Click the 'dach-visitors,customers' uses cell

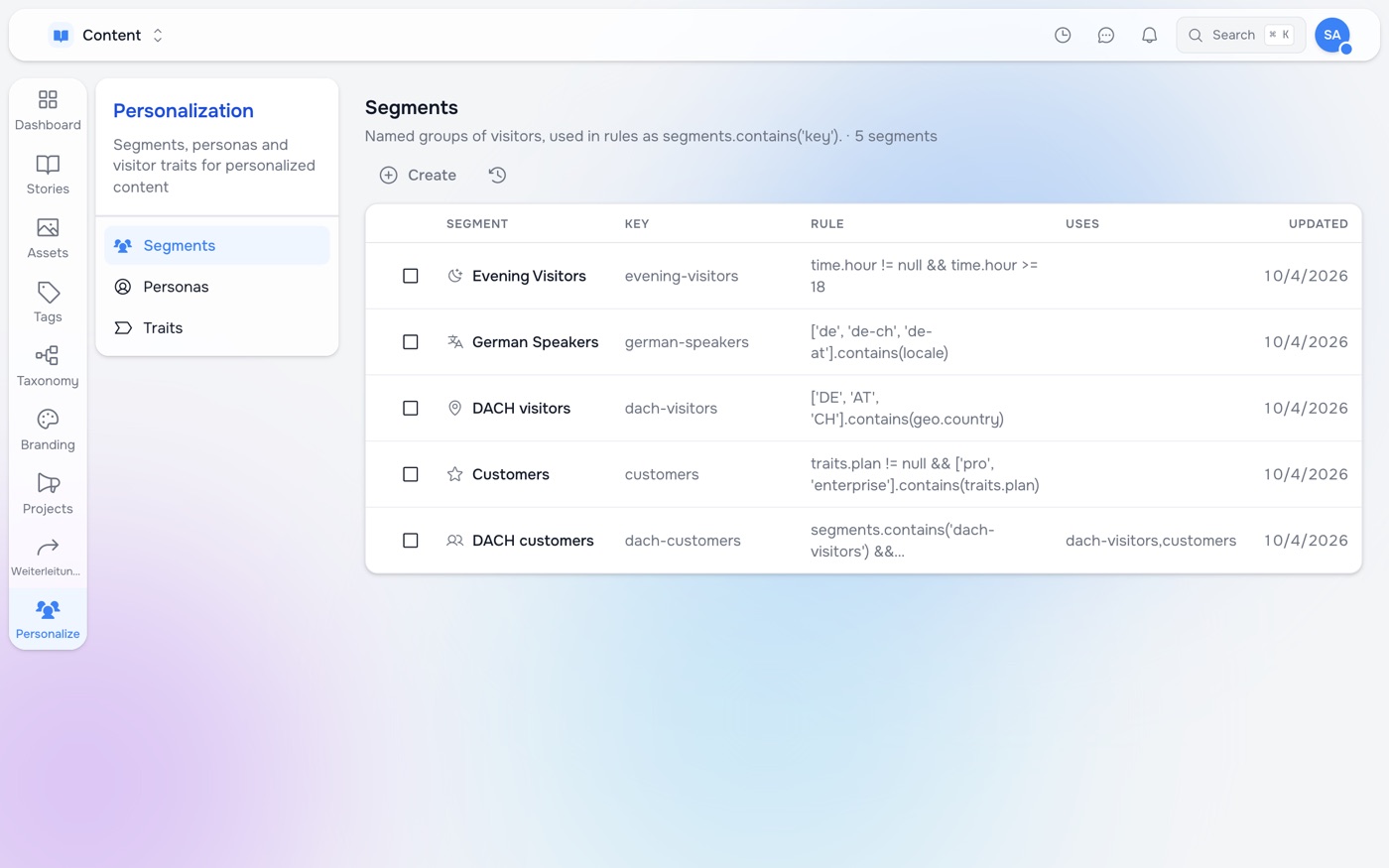tap(1151, 541)
